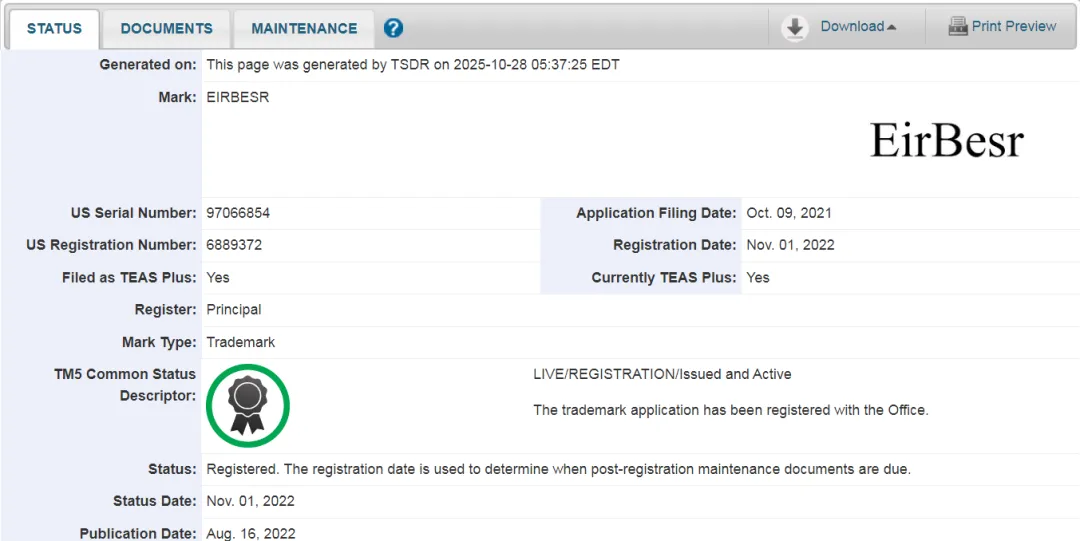
Task: Click the TSDR generated-on timestamp text
Action: pyautogui.click(x=412, y=65)
